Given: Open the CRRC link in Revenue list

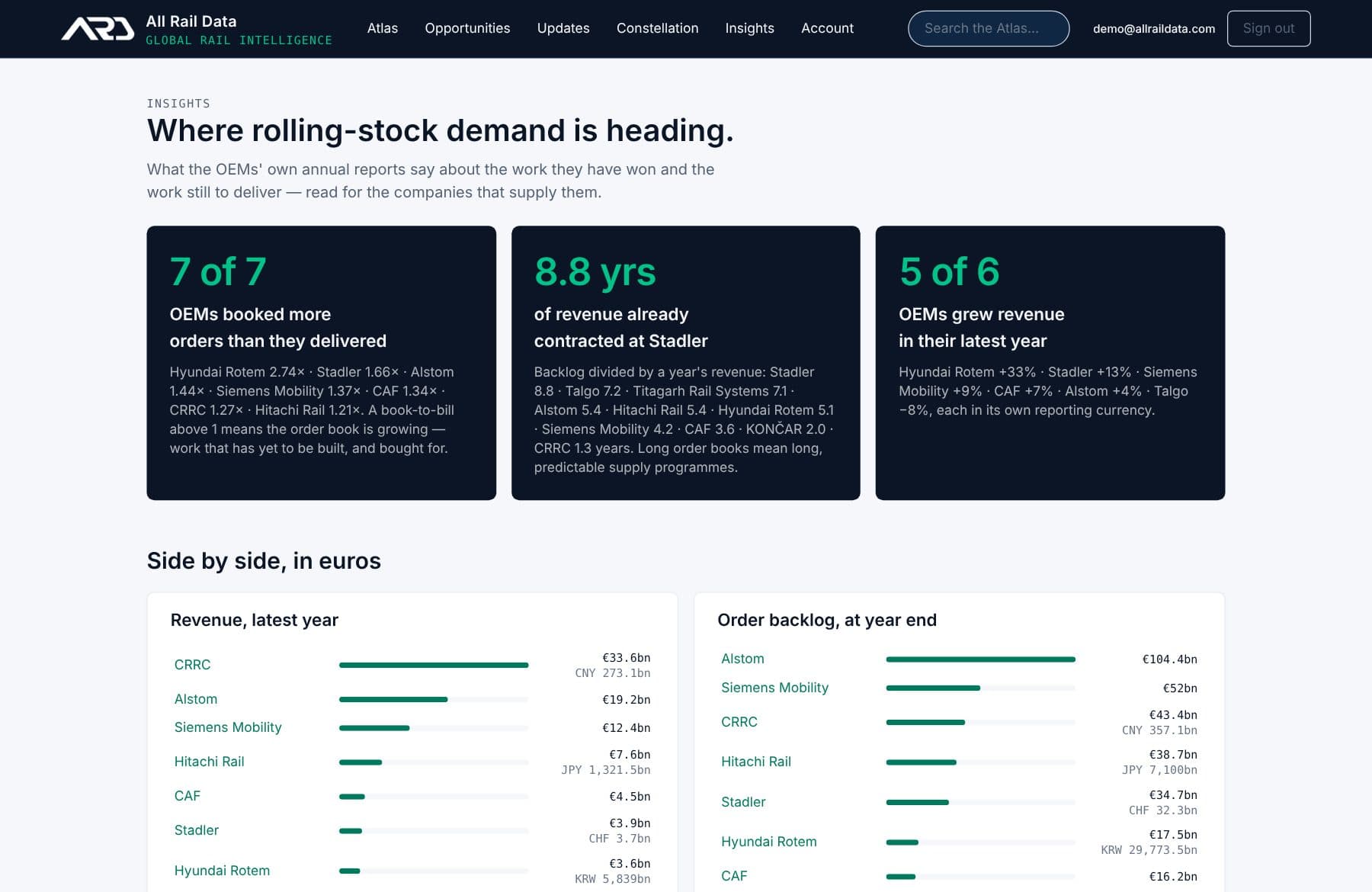Looking at the screenshot, I should [x=192, y=665].
